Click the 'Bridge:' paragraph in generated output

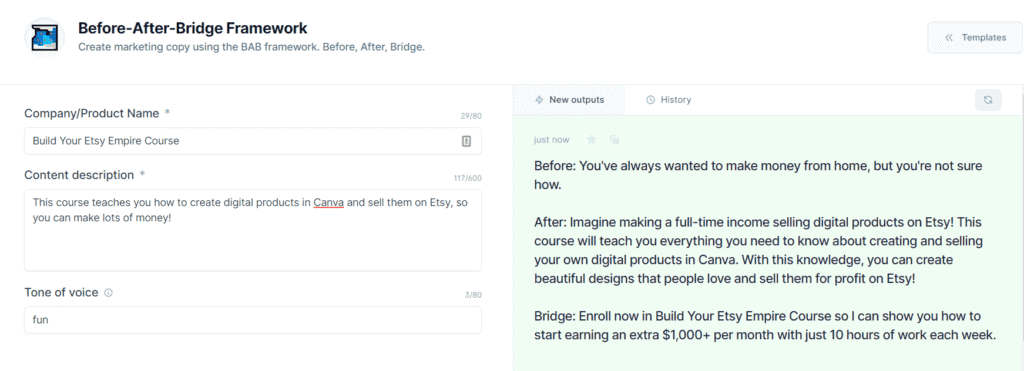(x=765, y=326)
